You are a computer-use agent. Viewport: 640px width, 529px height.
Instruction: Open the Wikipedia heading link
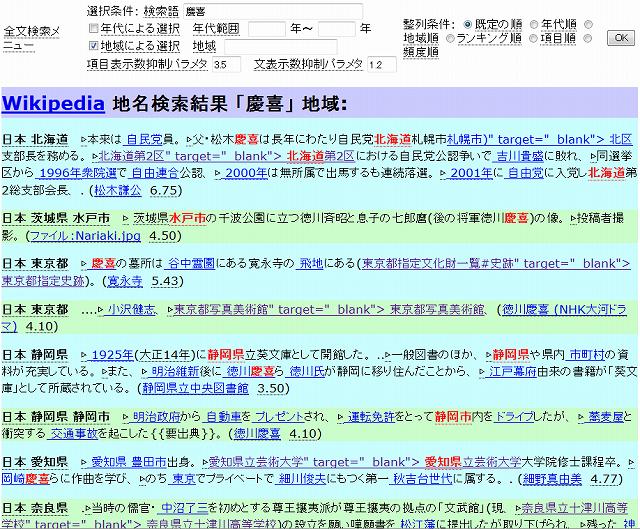point(53,103)
